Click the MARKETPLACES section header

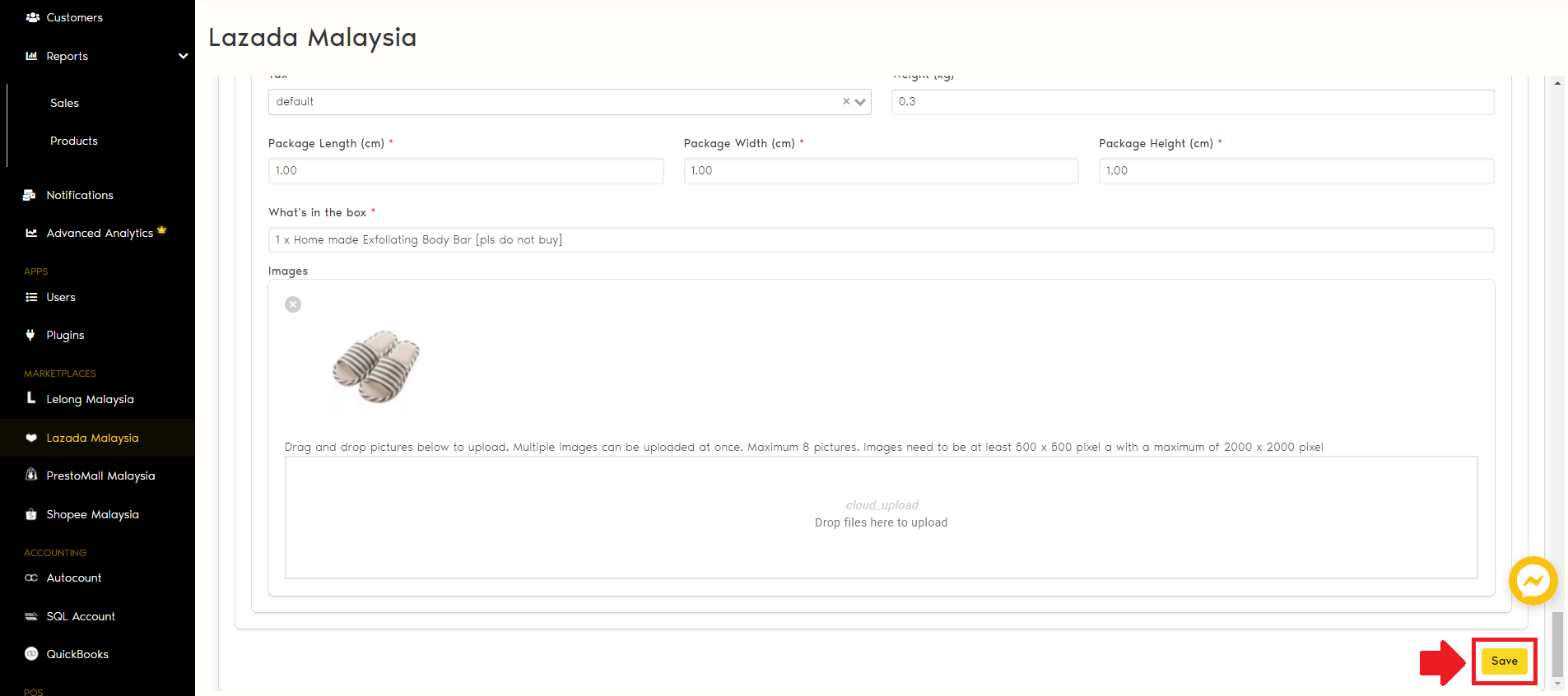(x=60, y=374)
